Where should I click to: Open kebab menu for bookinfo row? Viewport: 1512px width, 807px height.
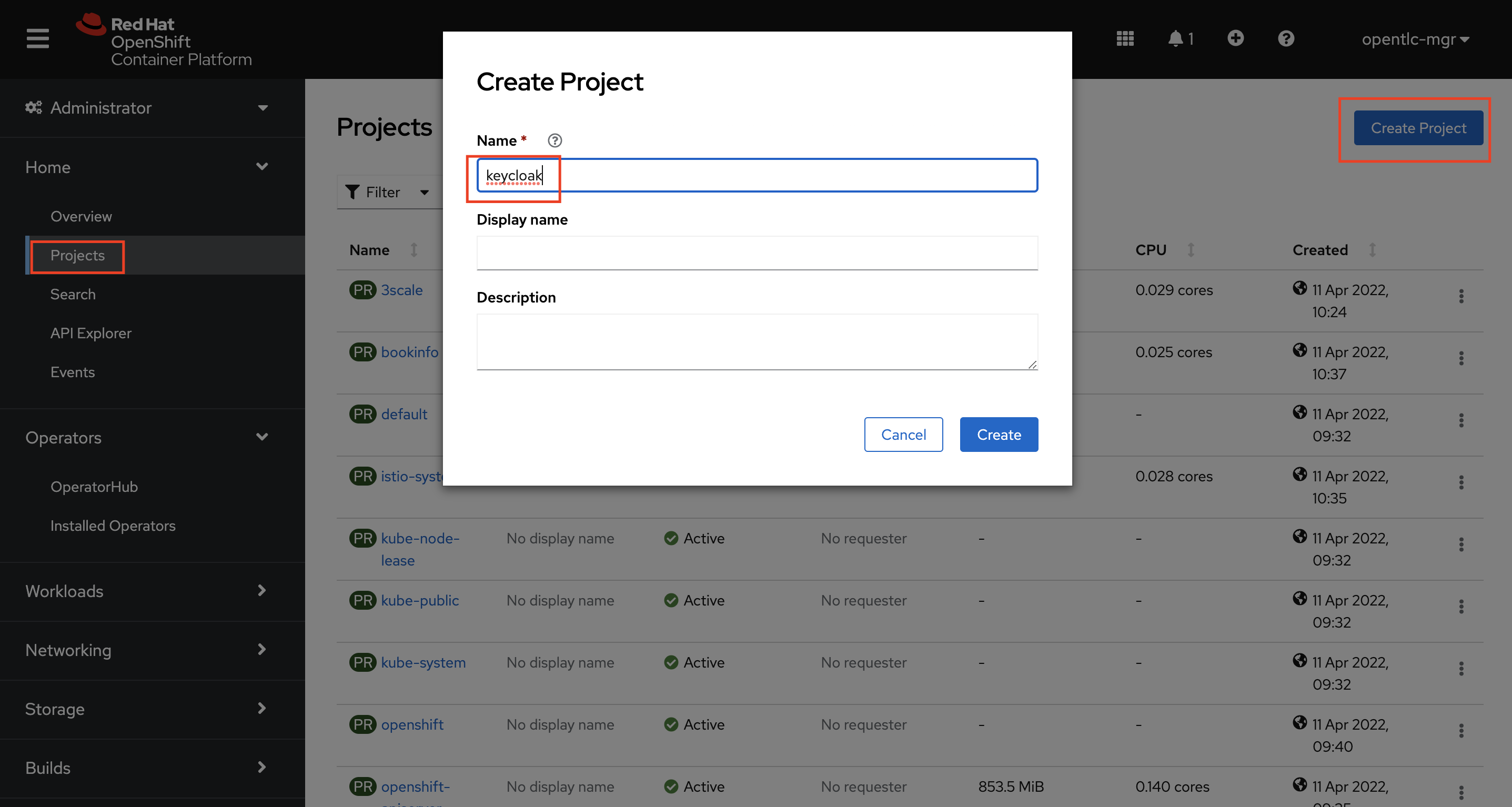[x=1461, y=358]
